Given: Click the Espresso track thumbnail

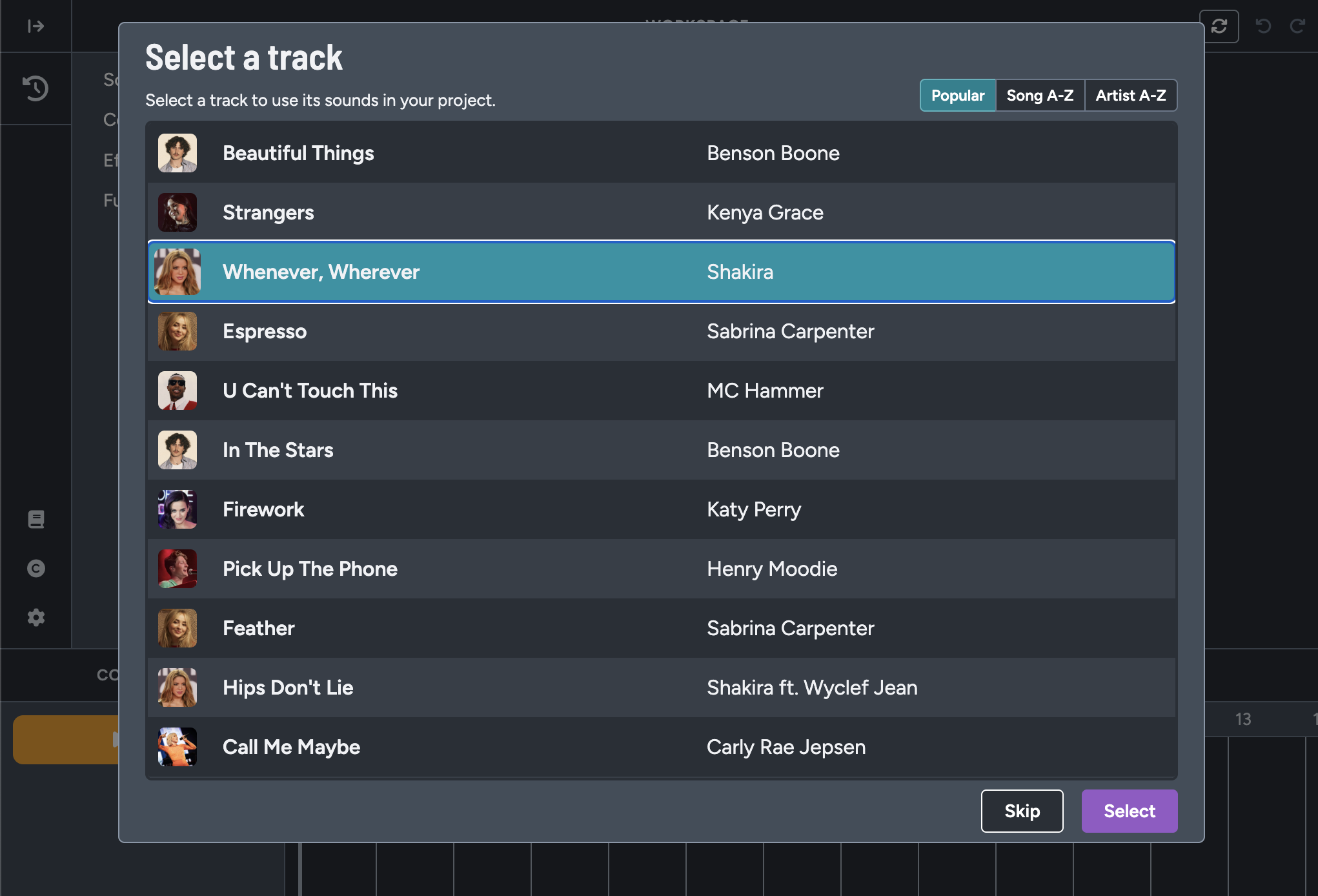Looking at the screenshot, I should point(177,331).
